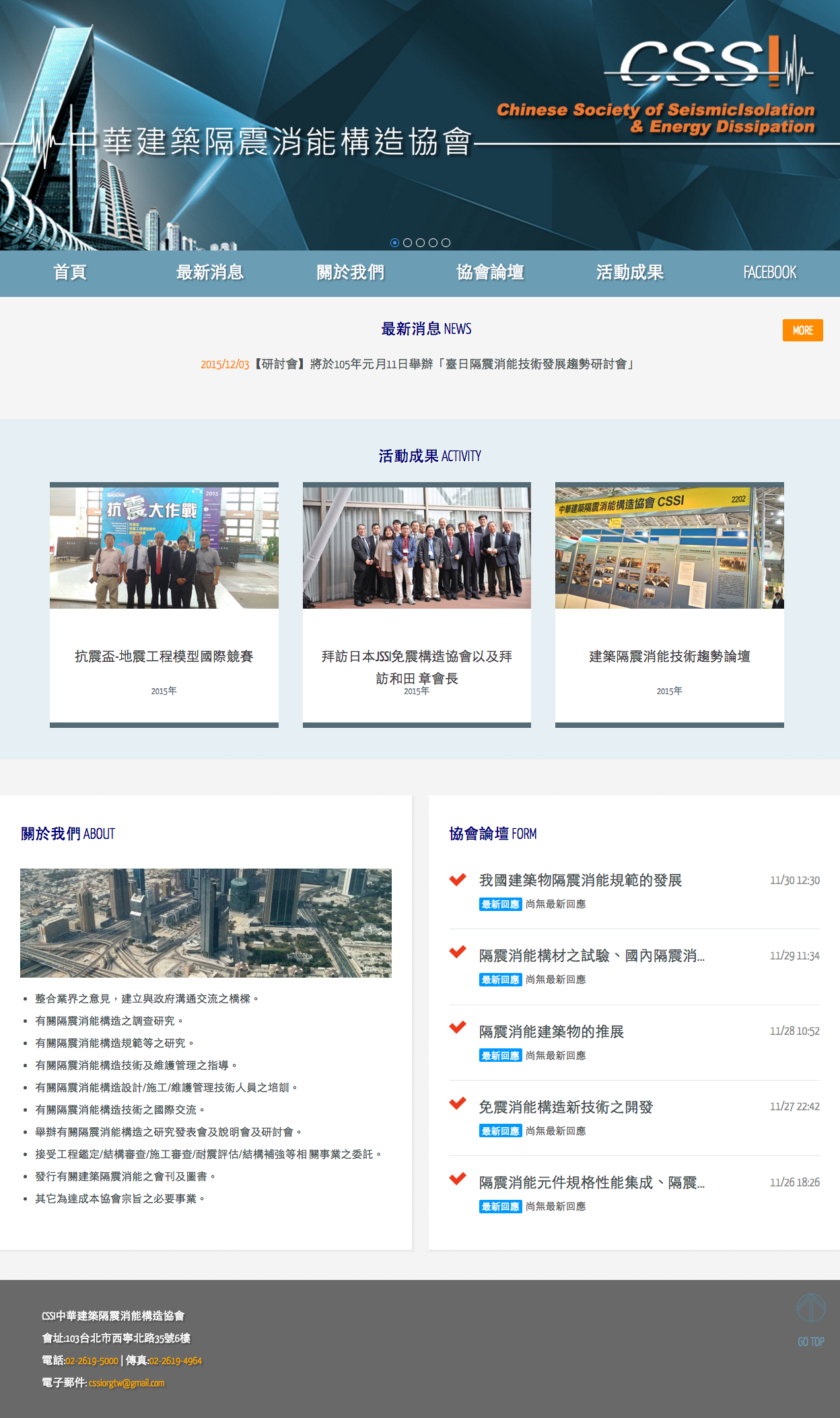Open the FACEBOOK navigation link
Viewport: 840px width, 1418px height.
point(769,273)
